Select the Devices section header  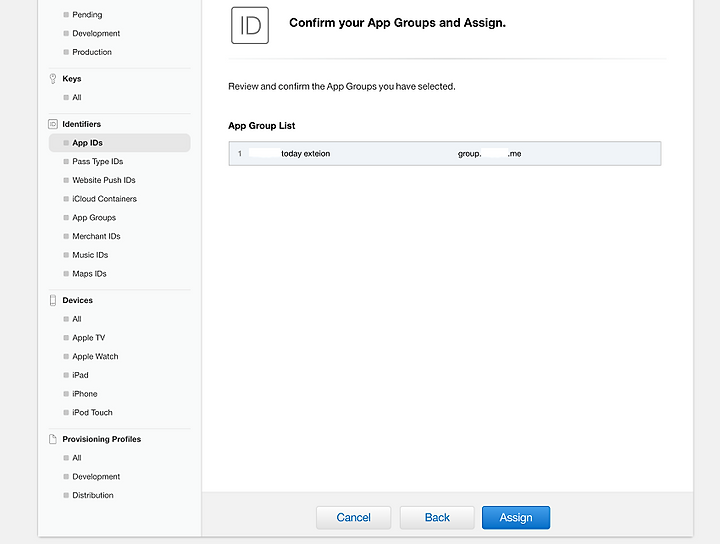78,300
